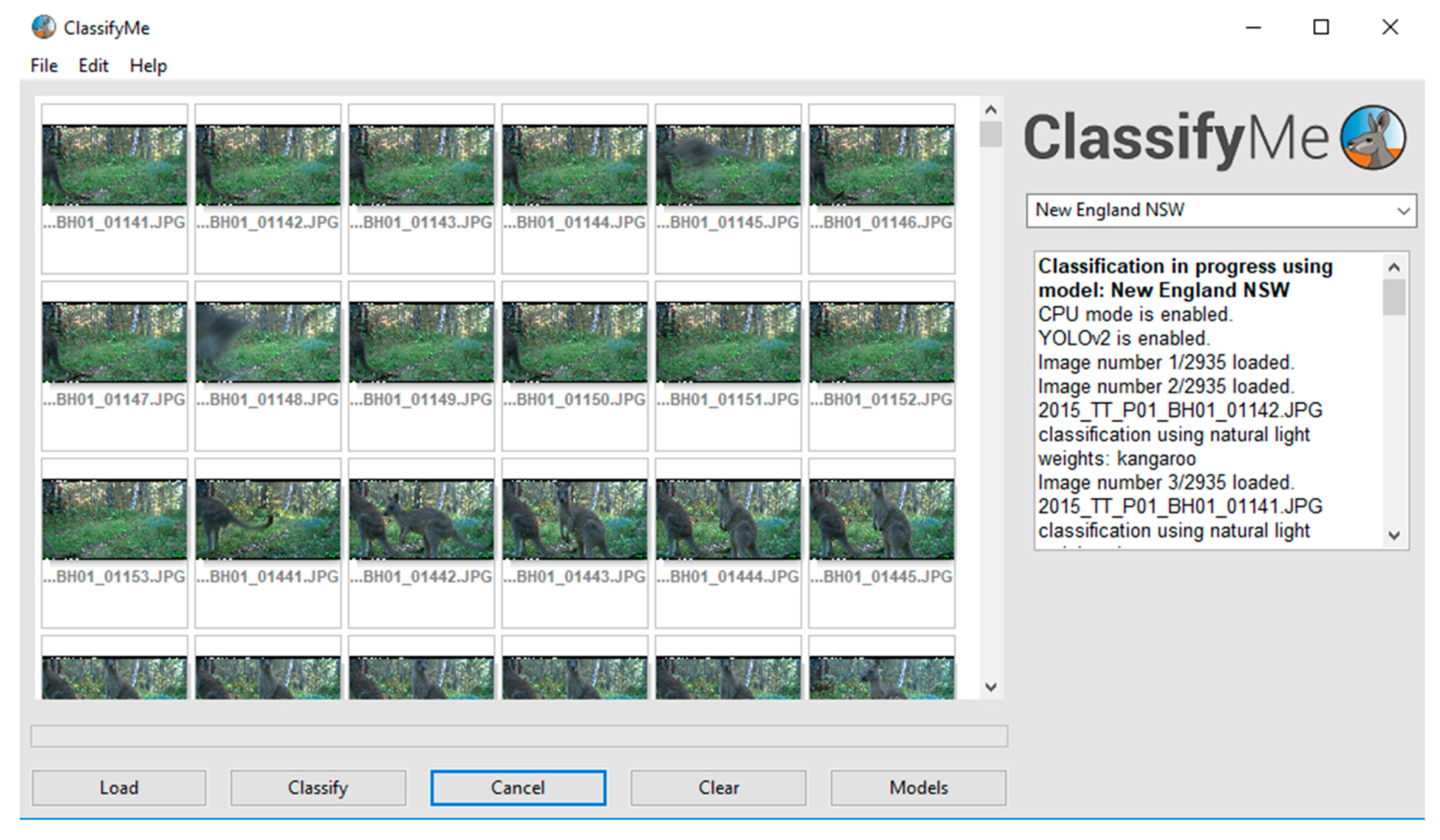
Task: Open the Models dialog button
Action: [x=917, y=787]
